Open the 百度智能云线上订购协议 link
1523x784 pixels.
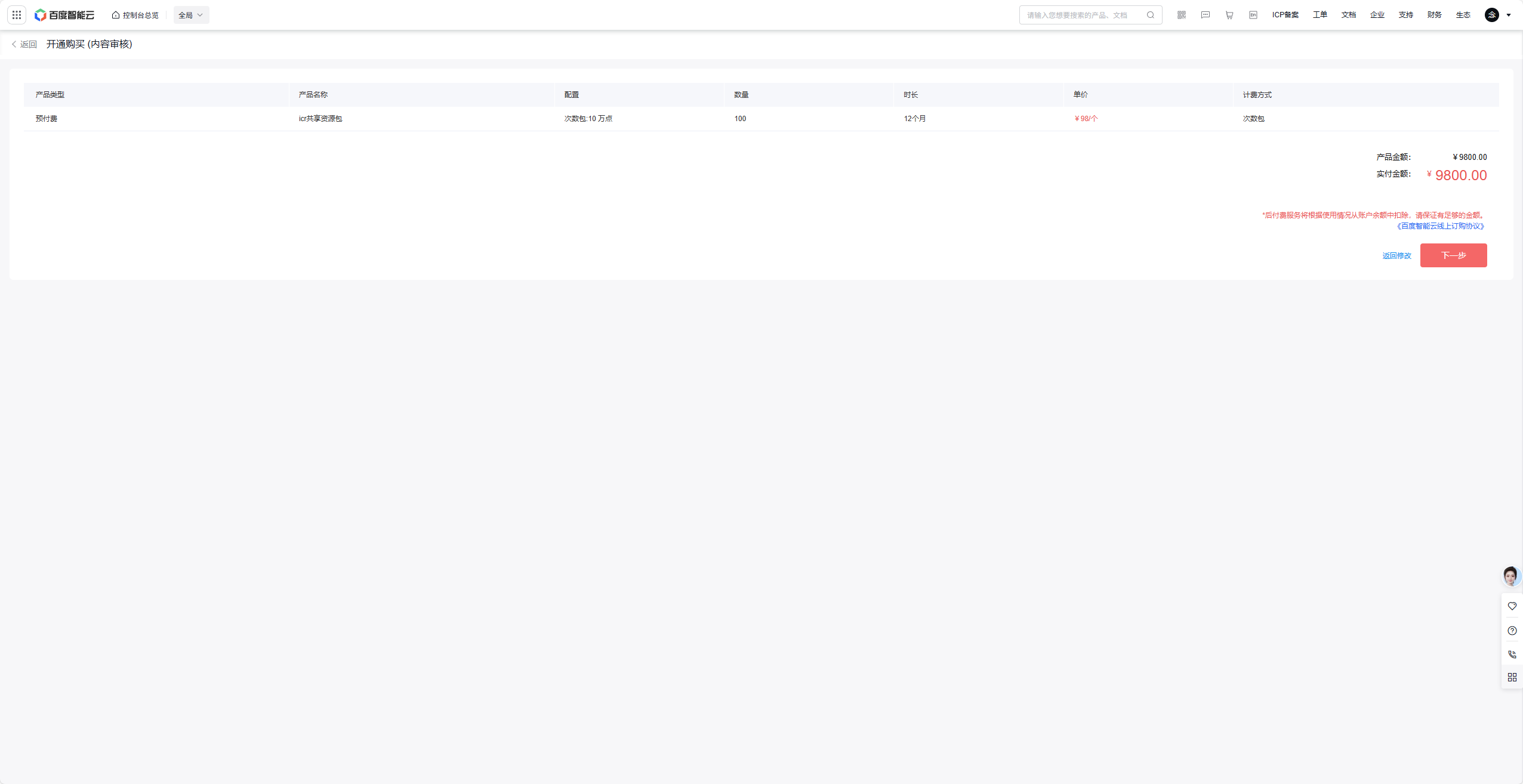1440,226
